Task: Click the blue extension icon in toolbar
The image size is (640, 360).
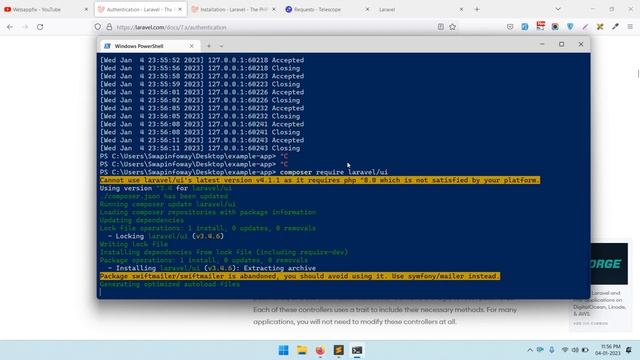Action: coord(525,27)
